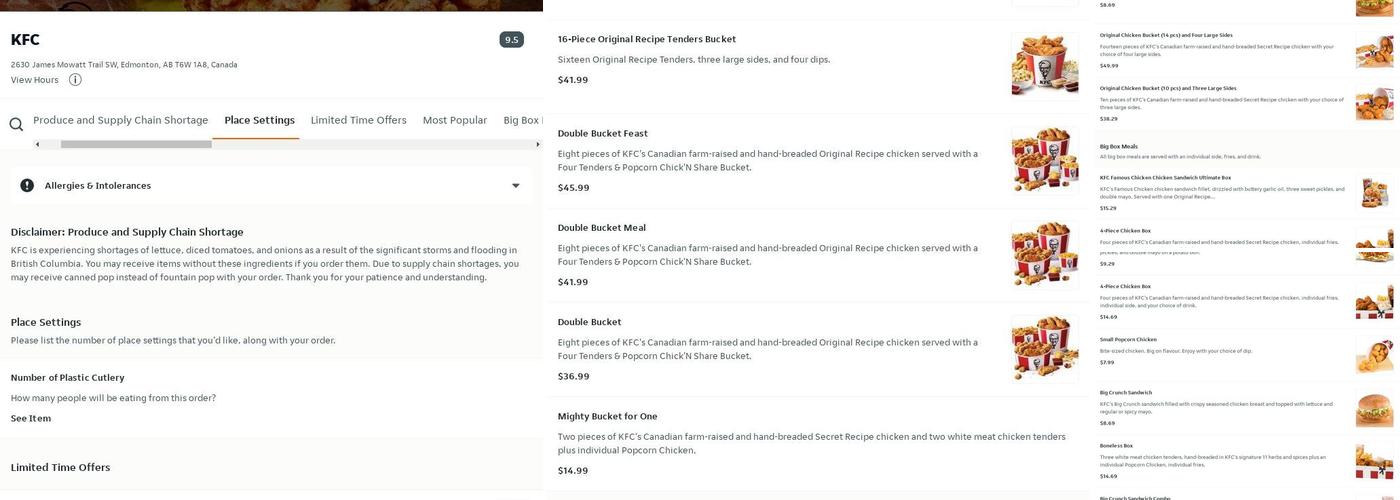This screenshot has height=500, width=1400.
Task: Open the Big Crunch Sandwich picture
Action: 1374,408
